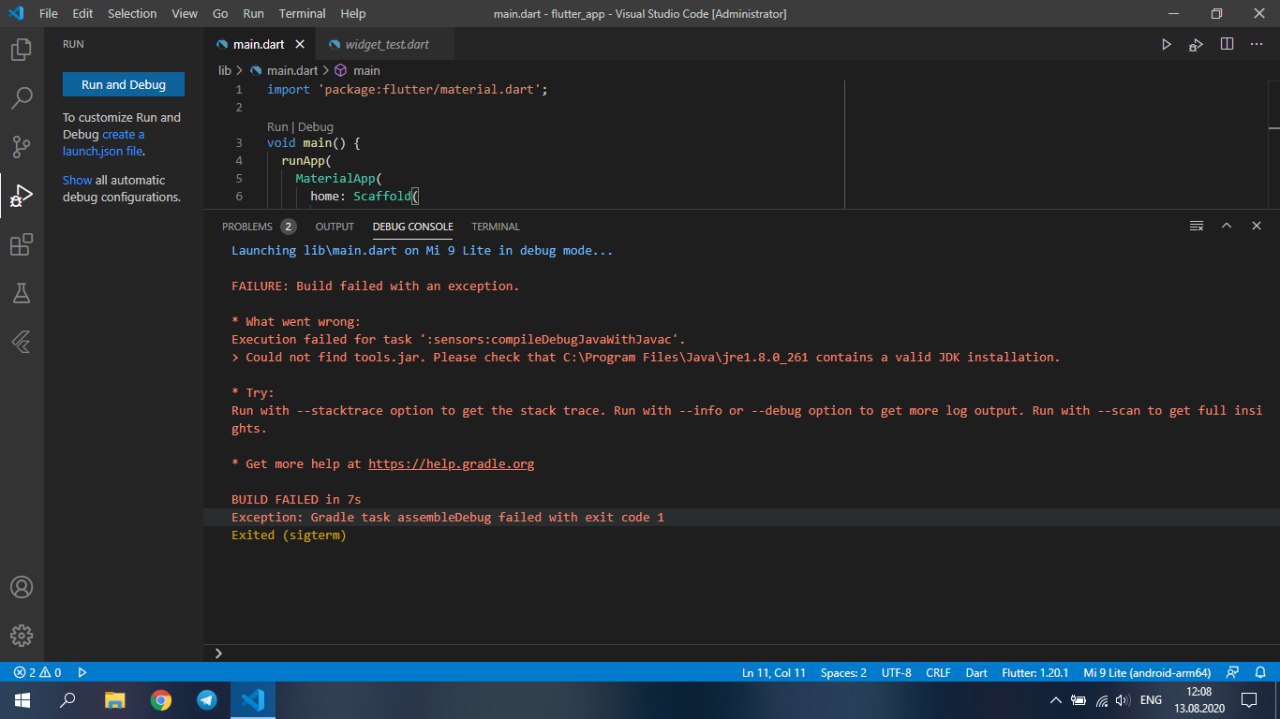Screen dimensions: 1280x719
Task: Open More Actions ellipsis in editor toolbar
Action: [1257, 44]
